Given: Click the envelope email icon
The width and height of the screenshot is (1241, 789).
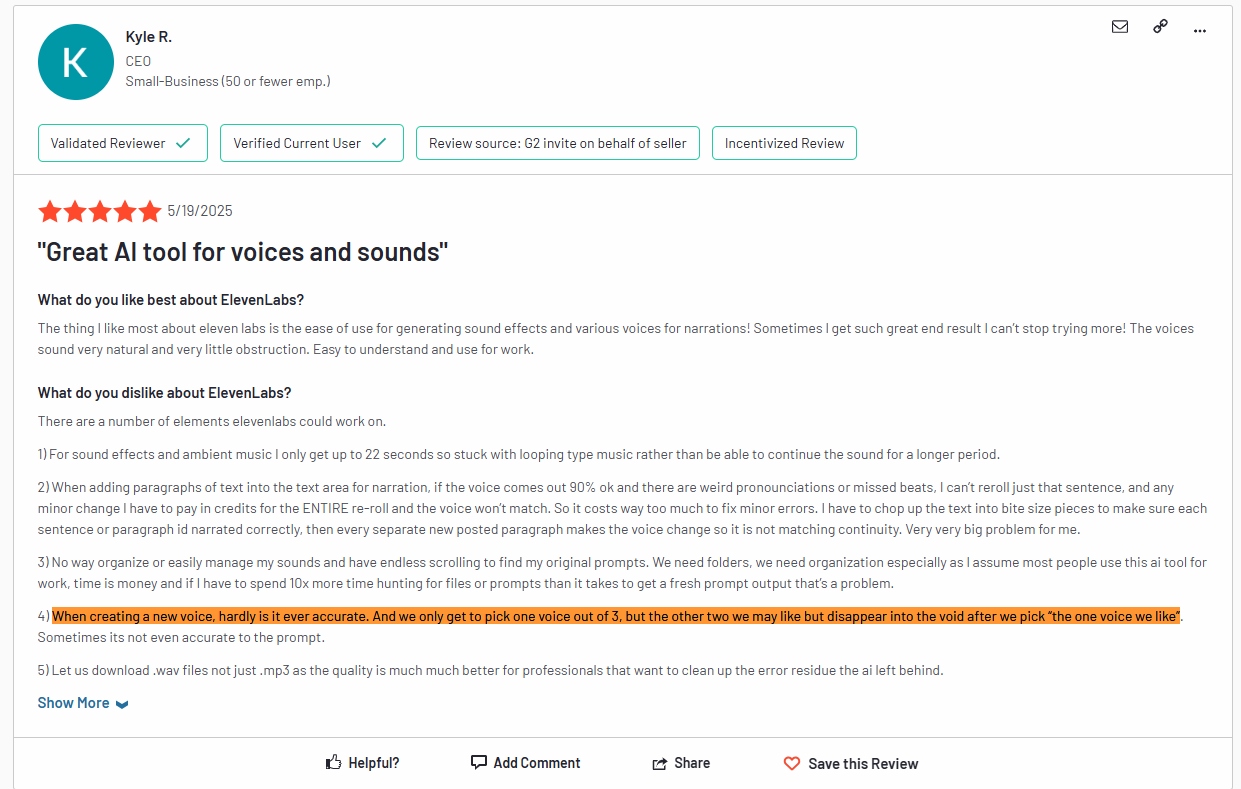Looking at the screenshot, I should [x=1120, y=27].
